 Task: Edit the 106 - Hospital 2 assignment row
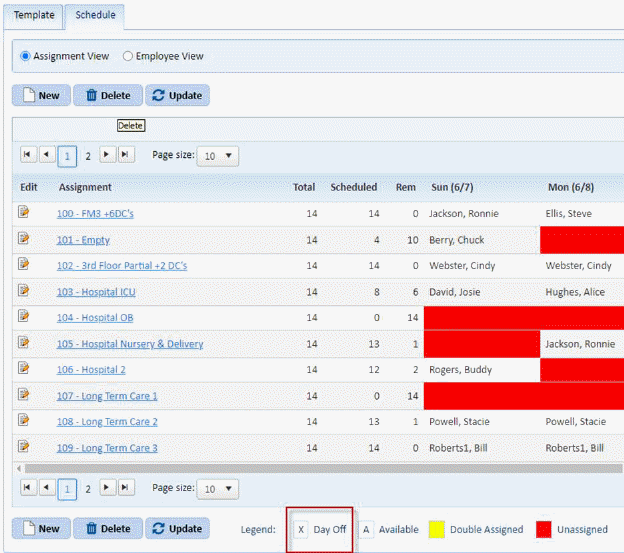coord(24,368)
